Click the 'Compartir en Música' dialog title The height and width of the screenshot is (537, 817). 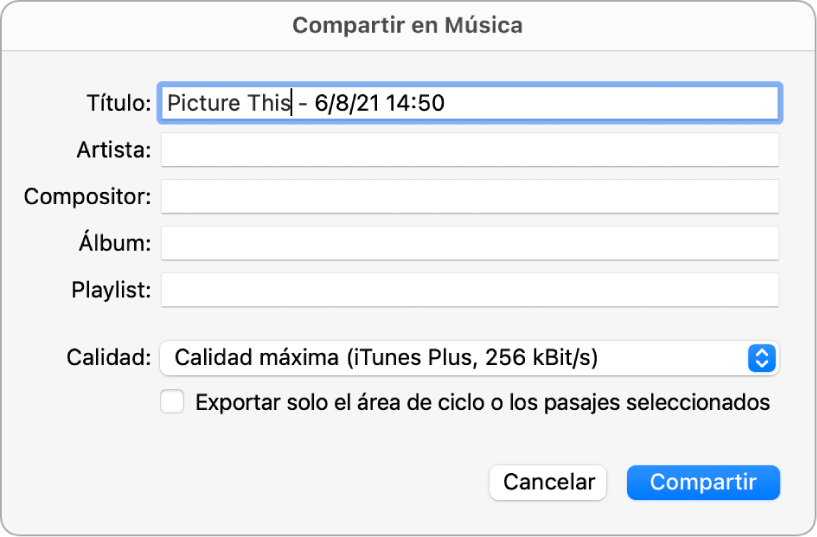pos(407,25)
